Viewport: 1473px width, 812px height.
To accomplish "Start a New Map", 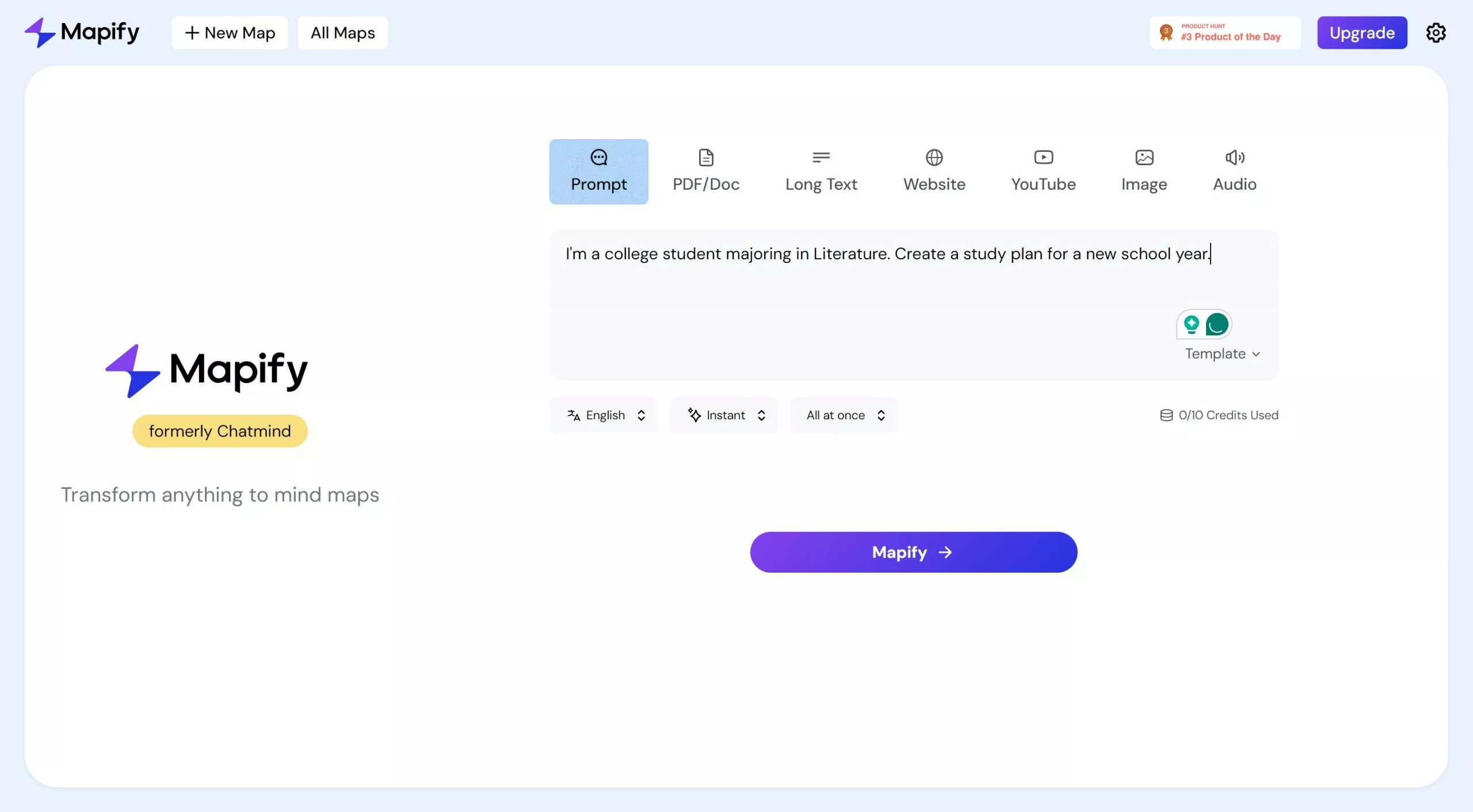I will click(229, 33).
